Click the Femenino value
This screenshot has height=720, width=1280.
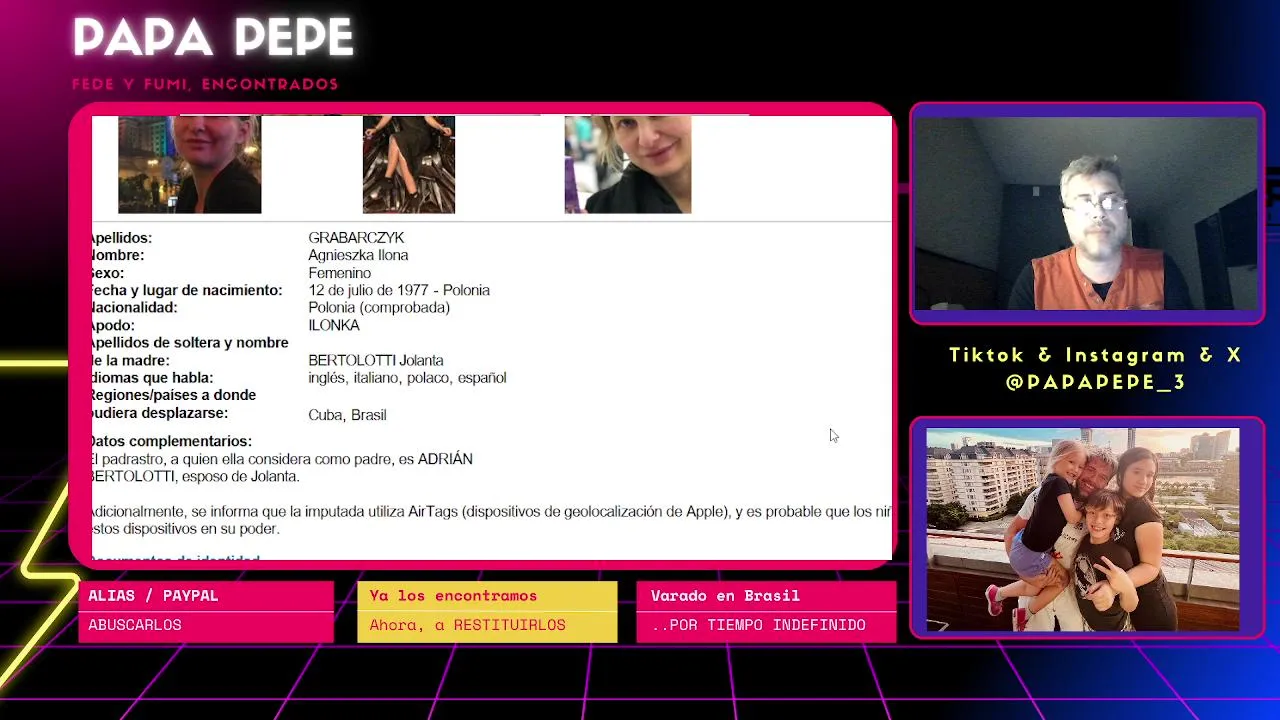click(x=339, y=273)
